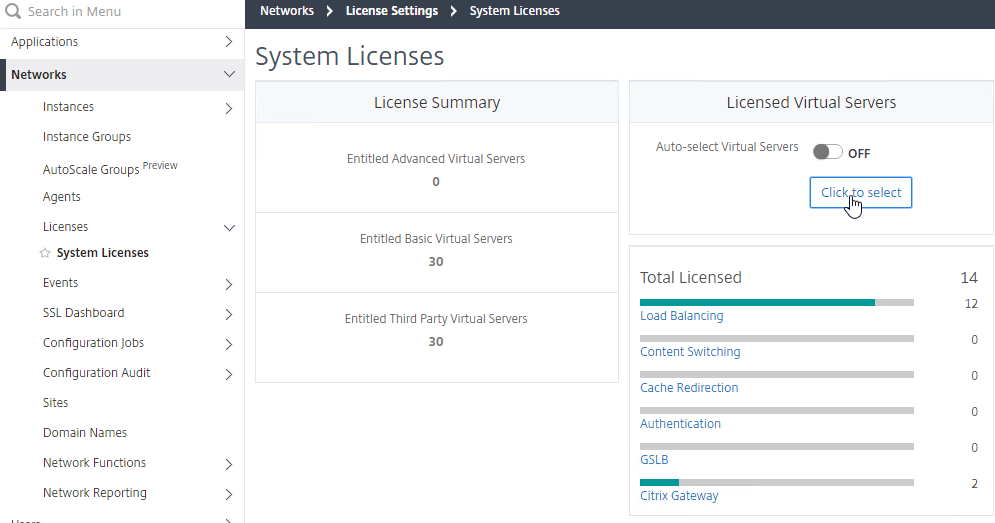The width and height of the screenshot is (995, 523).
Task: Open Instance Groups menu item
Action: [x=87, y=137]
